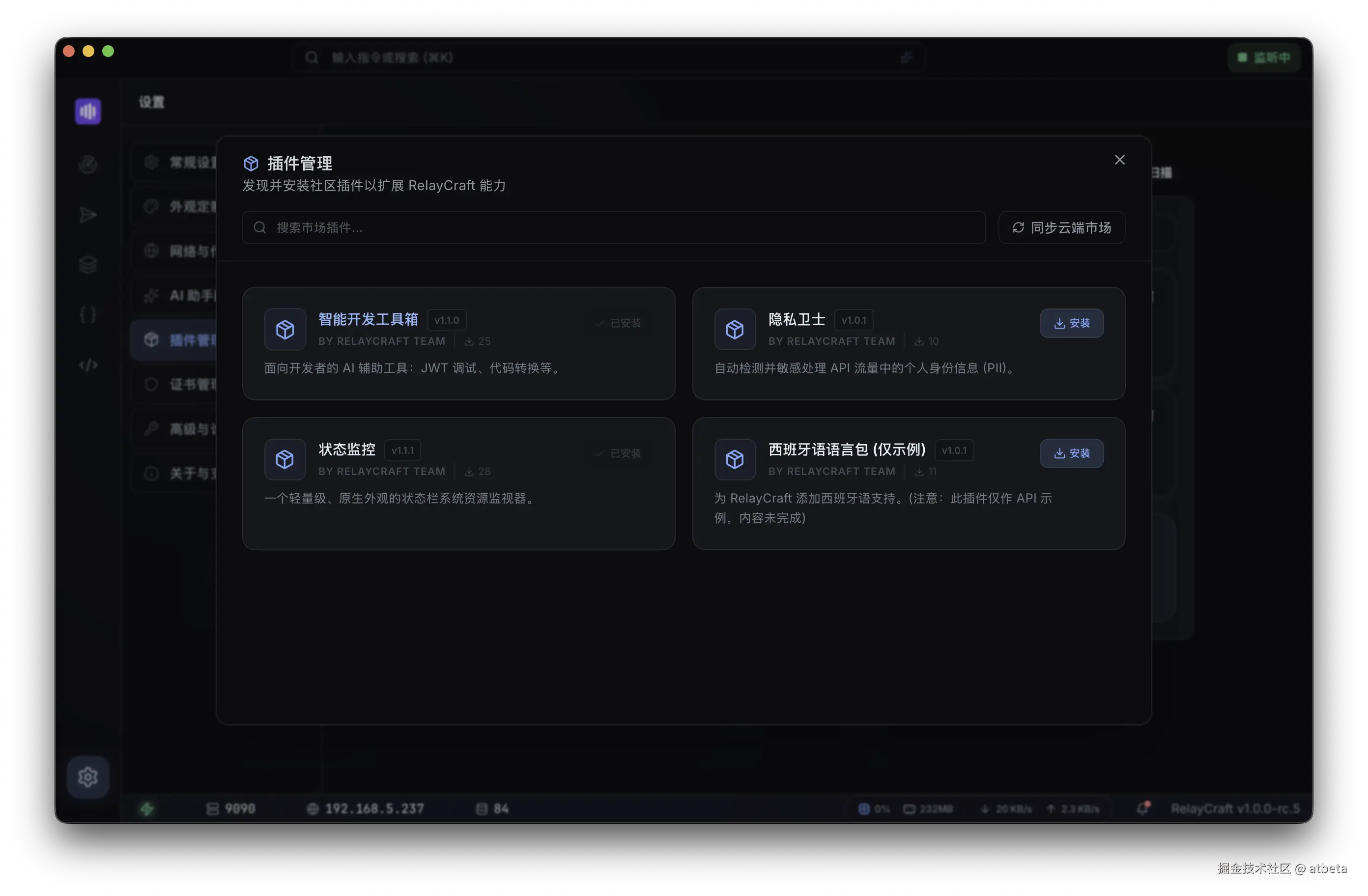Click the notification bell in the status bar

1142,808
